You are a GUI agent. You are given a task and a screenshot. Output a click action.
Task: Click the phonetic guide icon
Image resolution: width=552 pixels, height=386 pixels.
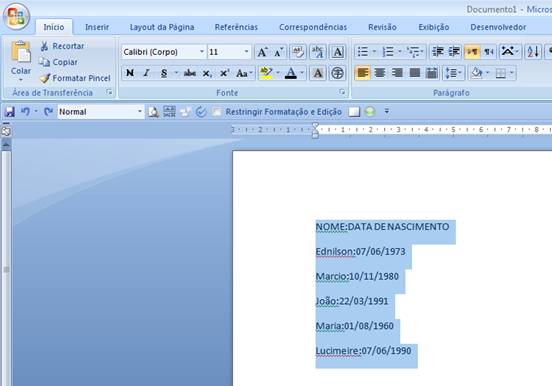click(x=318, y=52)
